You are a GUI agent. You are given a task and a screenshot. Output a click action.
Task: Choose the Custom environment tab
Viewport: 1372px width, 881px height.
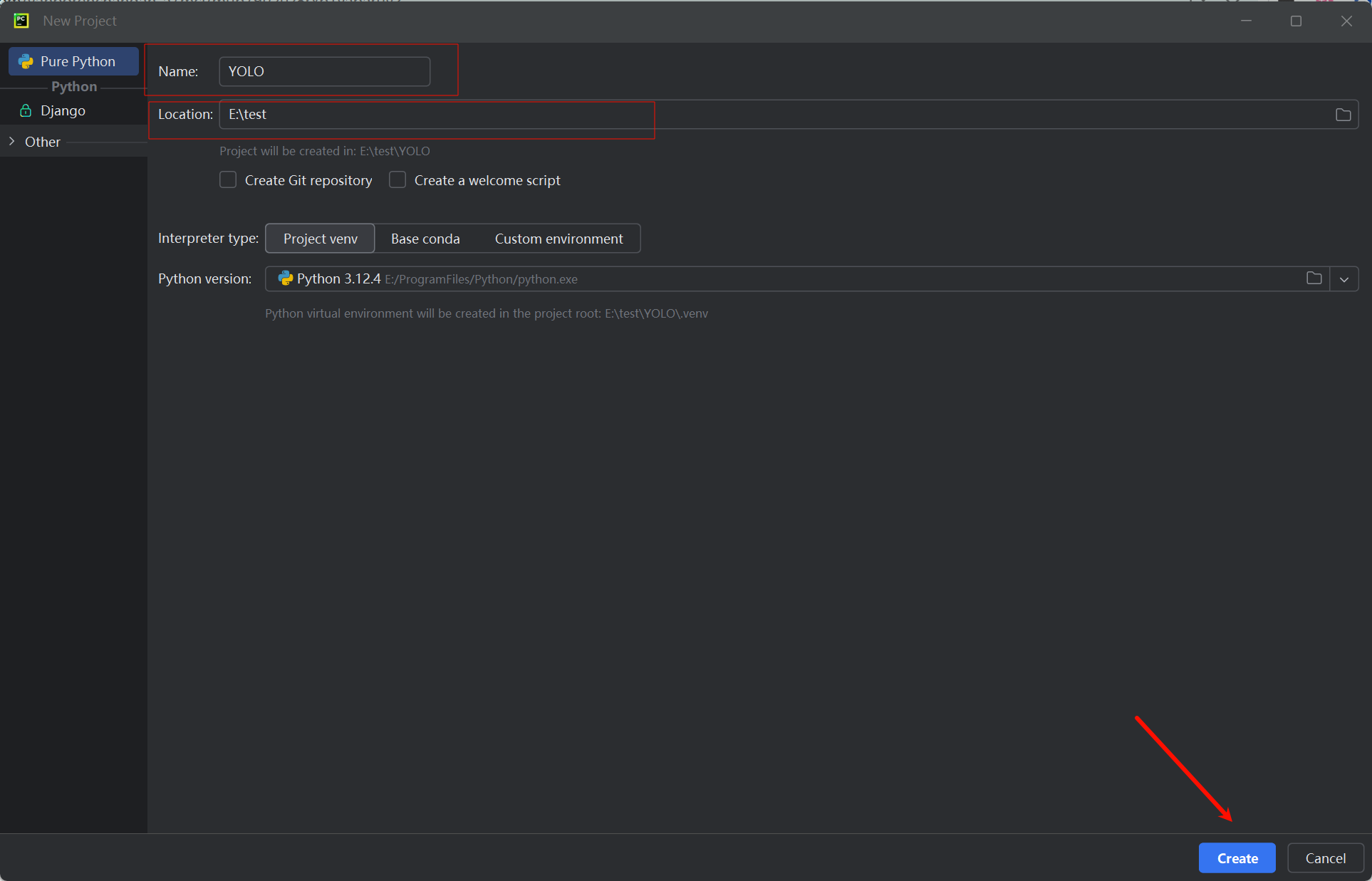(558, 239)
